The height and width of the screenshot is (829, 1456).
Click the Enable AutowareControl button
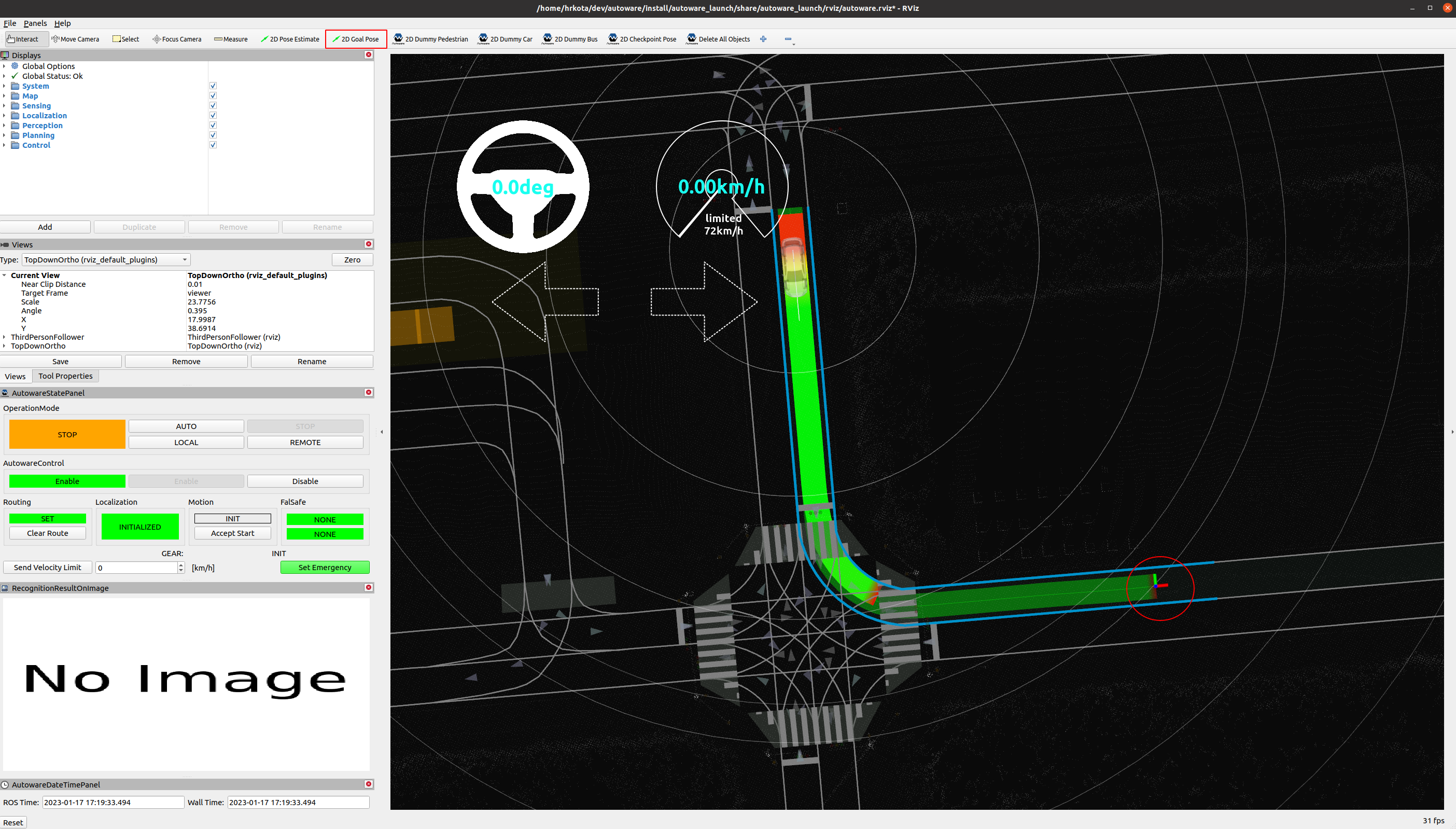pos(67,481)
